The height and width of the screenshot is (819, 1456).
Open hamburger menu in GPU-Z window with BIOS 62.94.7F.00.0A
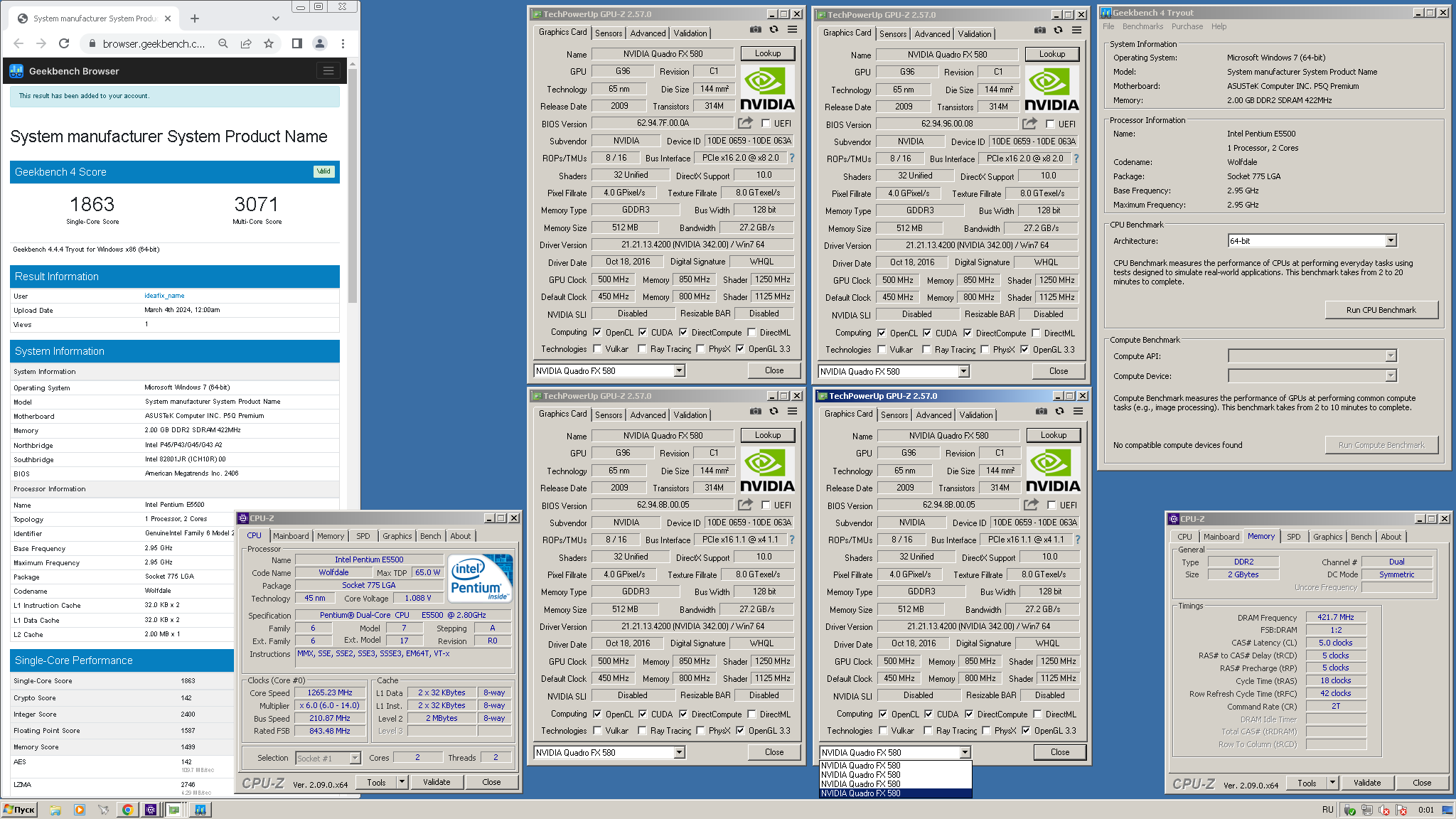[x=792, y=30]
